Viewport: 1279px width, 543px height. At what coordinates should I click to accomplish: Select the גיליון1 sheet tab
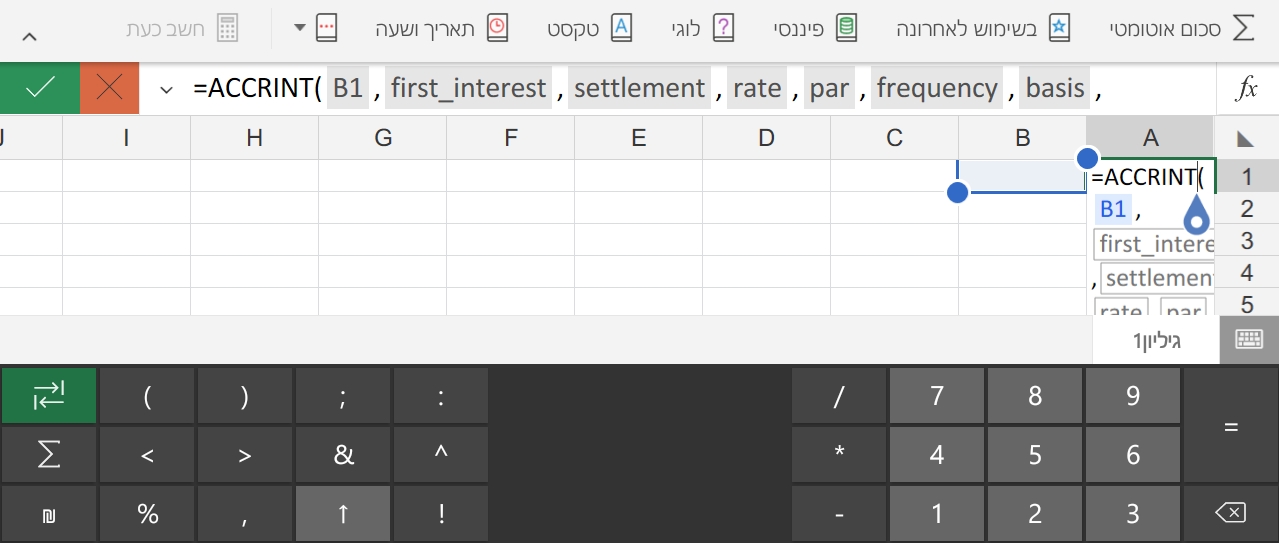(x=1156, y=340)
